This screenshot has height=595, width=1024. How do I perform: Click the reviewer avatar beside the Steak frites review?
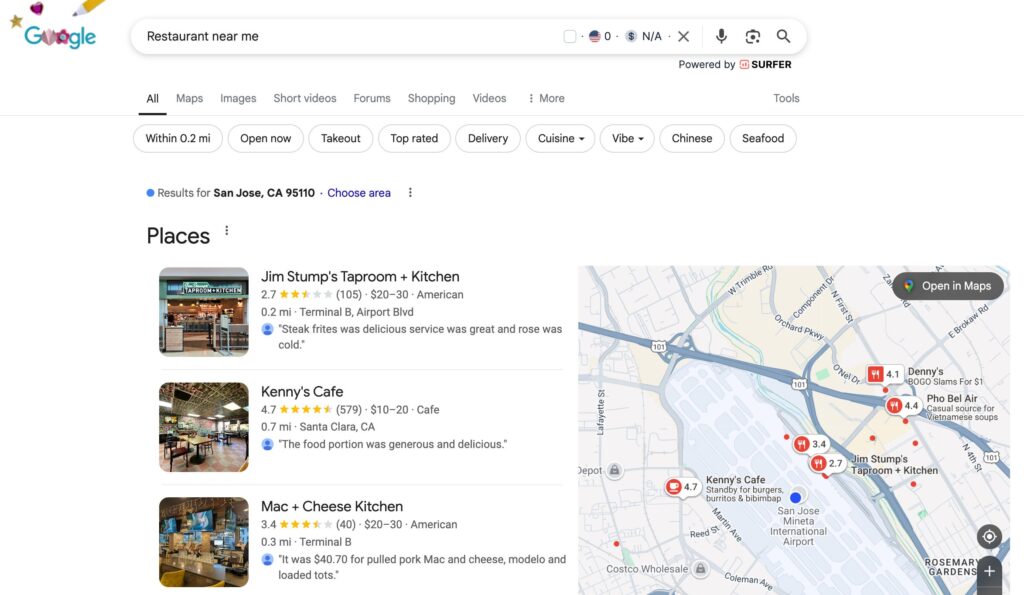click(267, 329)
